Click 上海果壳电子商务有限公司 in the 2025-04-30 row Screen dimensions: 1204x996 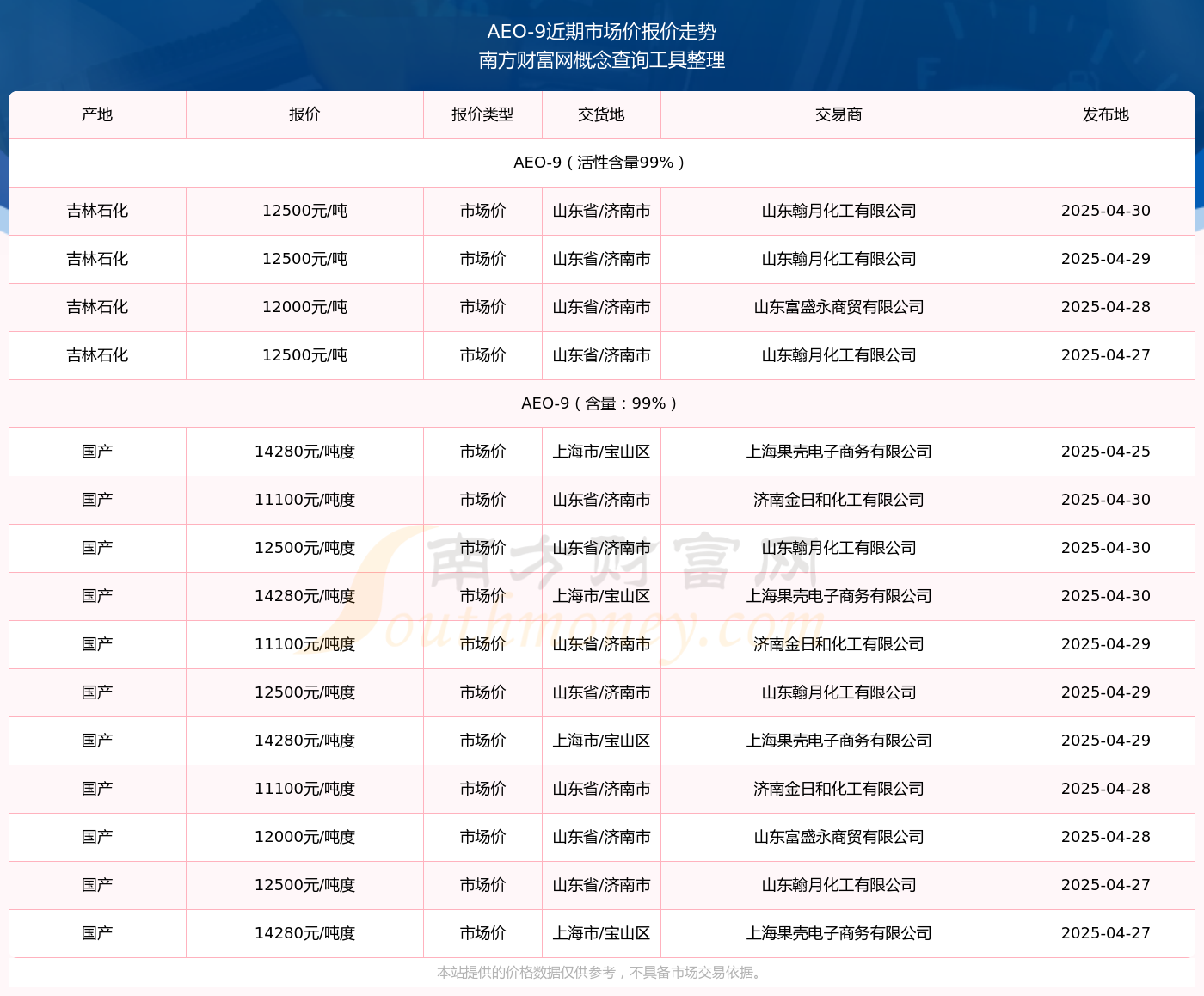(838, 596)
